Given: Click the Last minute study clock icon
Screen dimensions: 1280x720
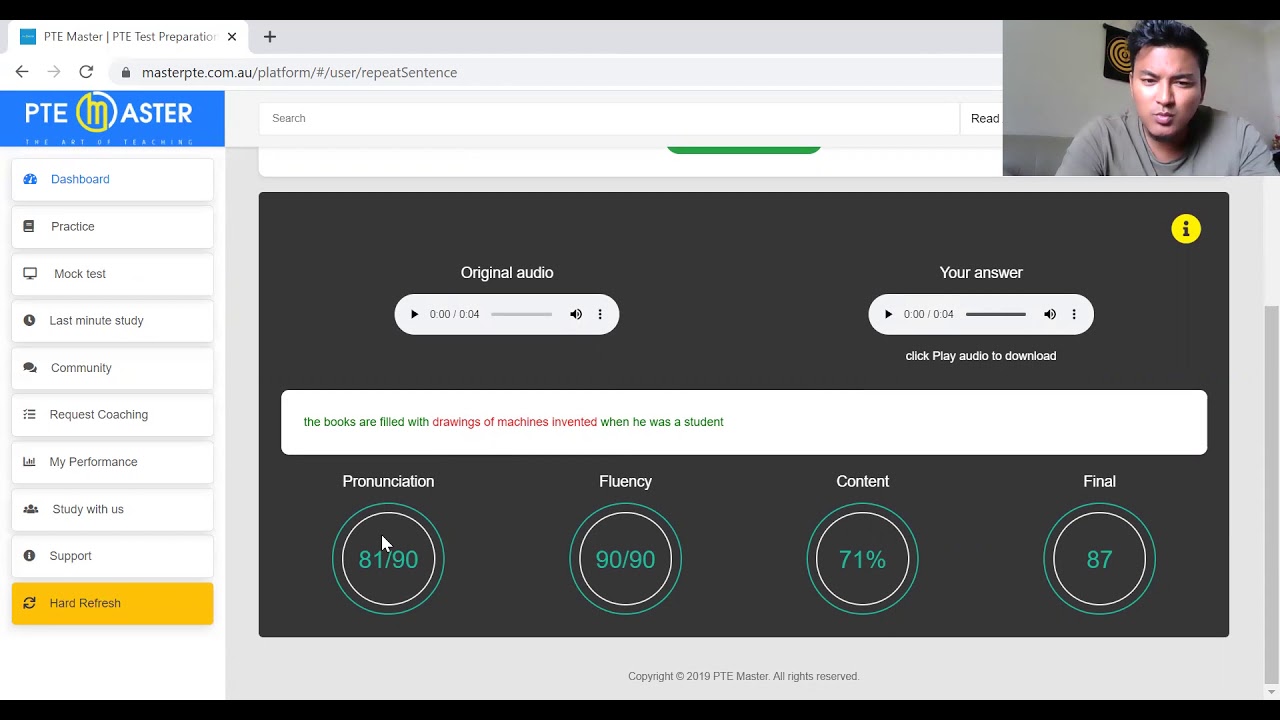Looking at the screenshot, I should 29,320.
